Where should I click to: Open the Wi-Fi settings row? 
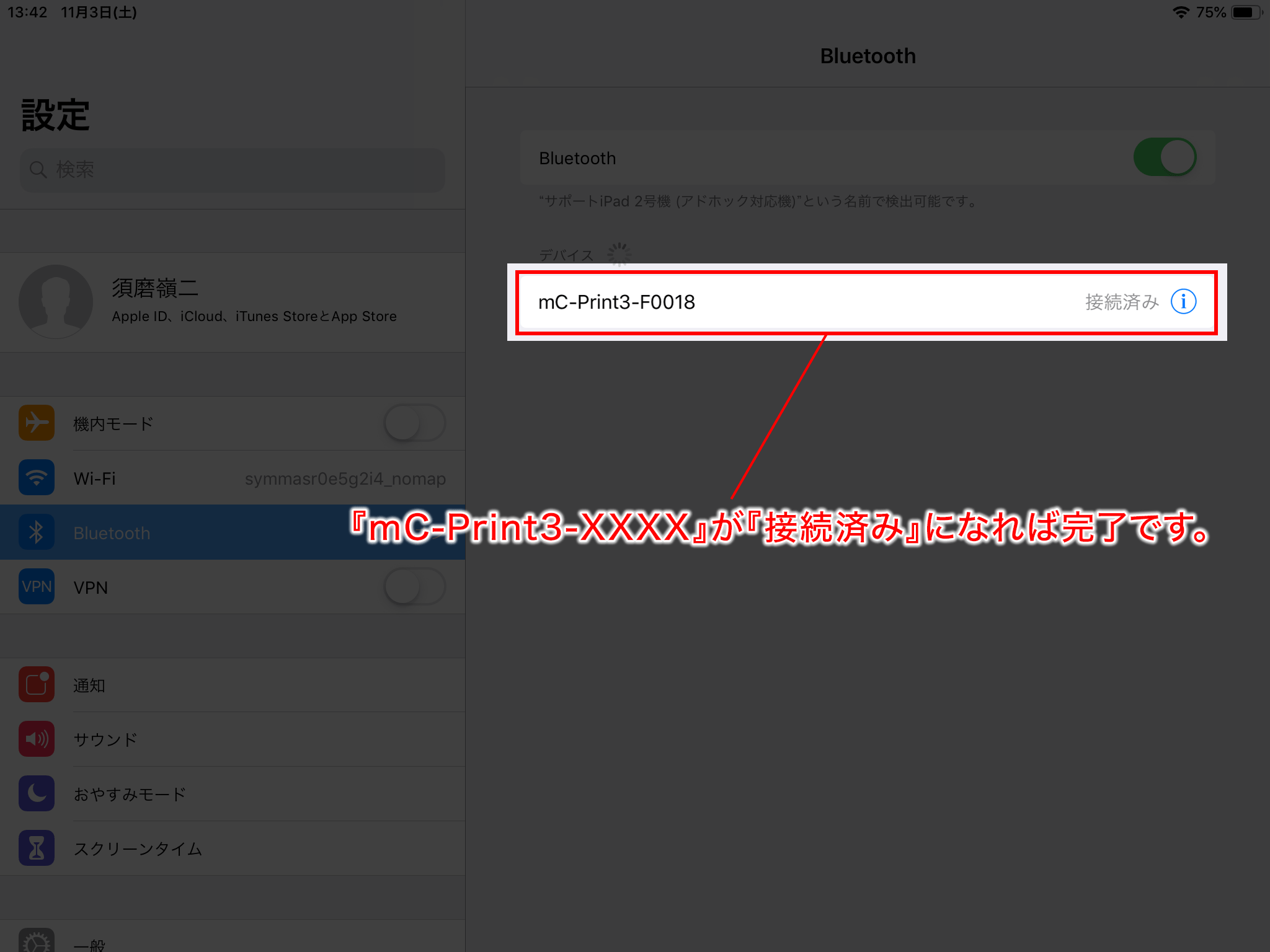tap(233, 477)
